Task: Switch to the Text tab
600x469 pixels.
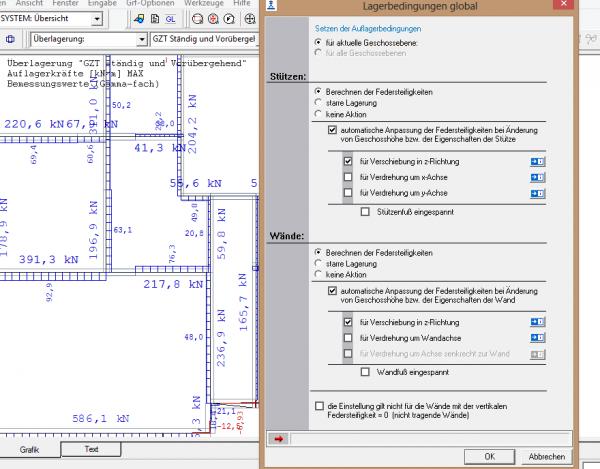Action: click(x=92, y=449)
